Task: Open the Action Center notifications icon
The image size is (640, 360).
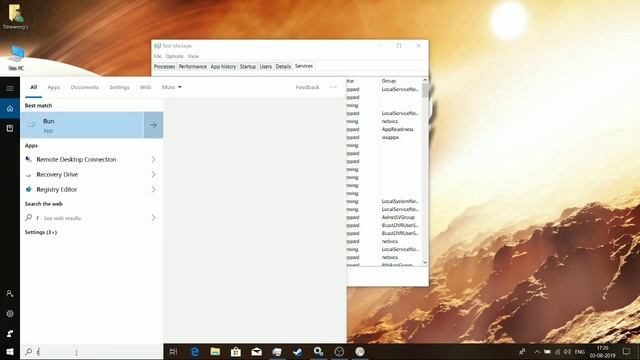Action: [x=627, y=351]
